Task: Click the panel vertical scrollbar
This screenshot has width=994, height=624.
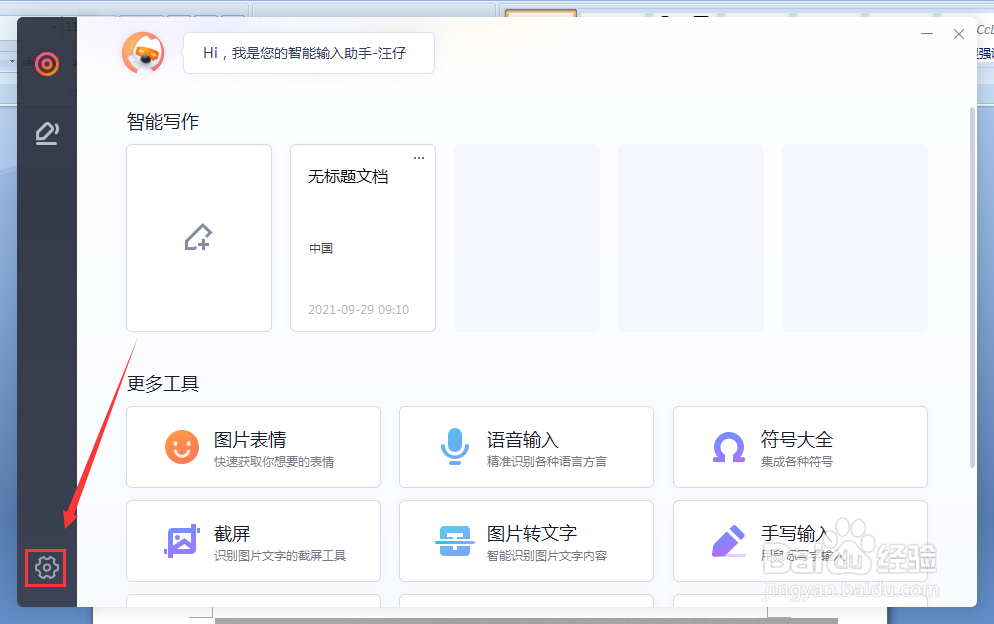Action: tap(972, 287)
